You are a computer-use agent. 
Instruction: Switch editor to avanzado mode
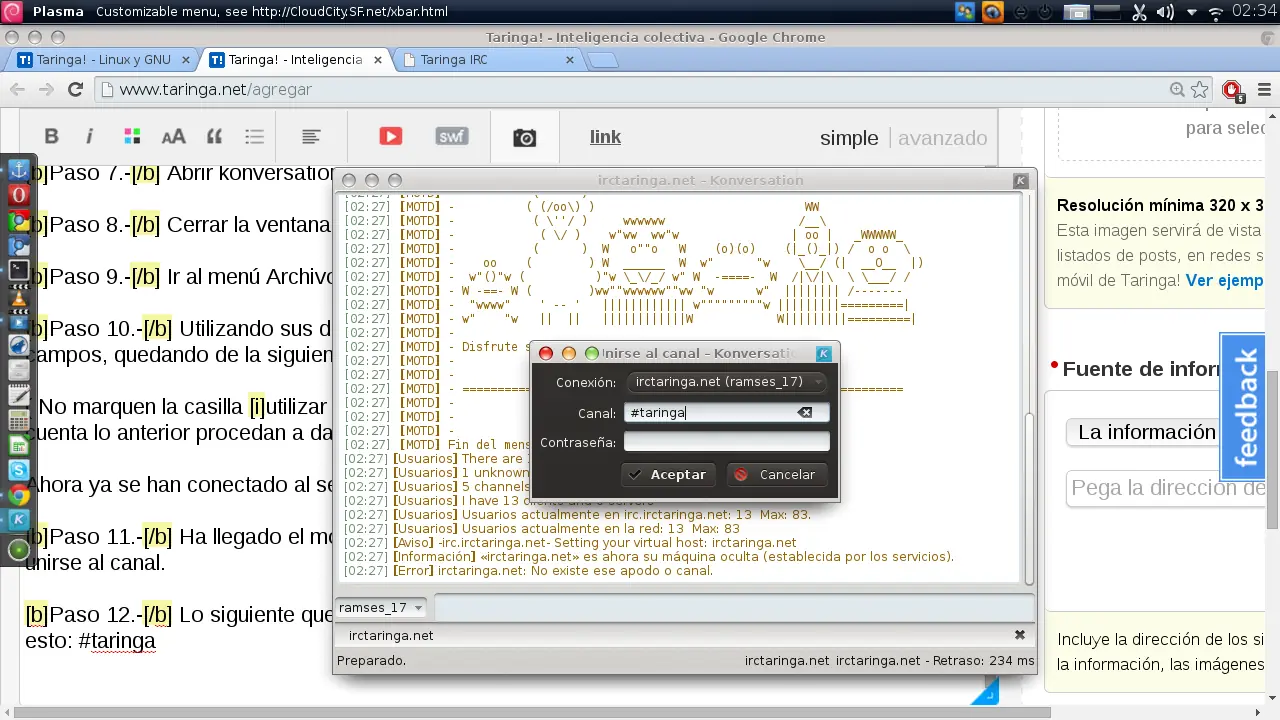pyautogui.click(x=942, y=138)
